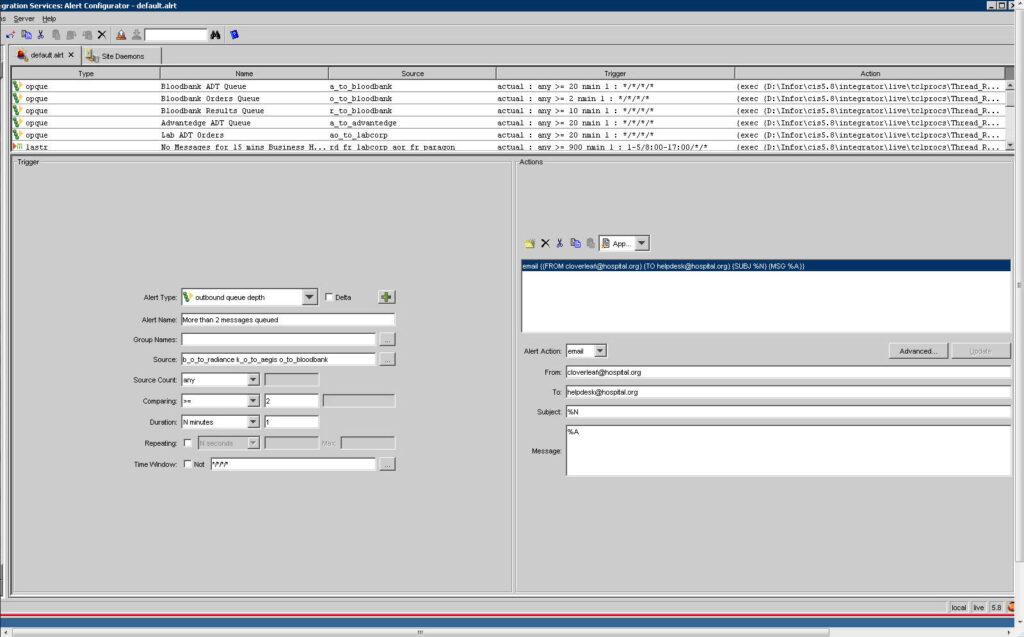Image resolution: width=1024 pixels, height=637 pixels.
Task: Open the Alert Type dropdown
Action: (x=309, y=297)
